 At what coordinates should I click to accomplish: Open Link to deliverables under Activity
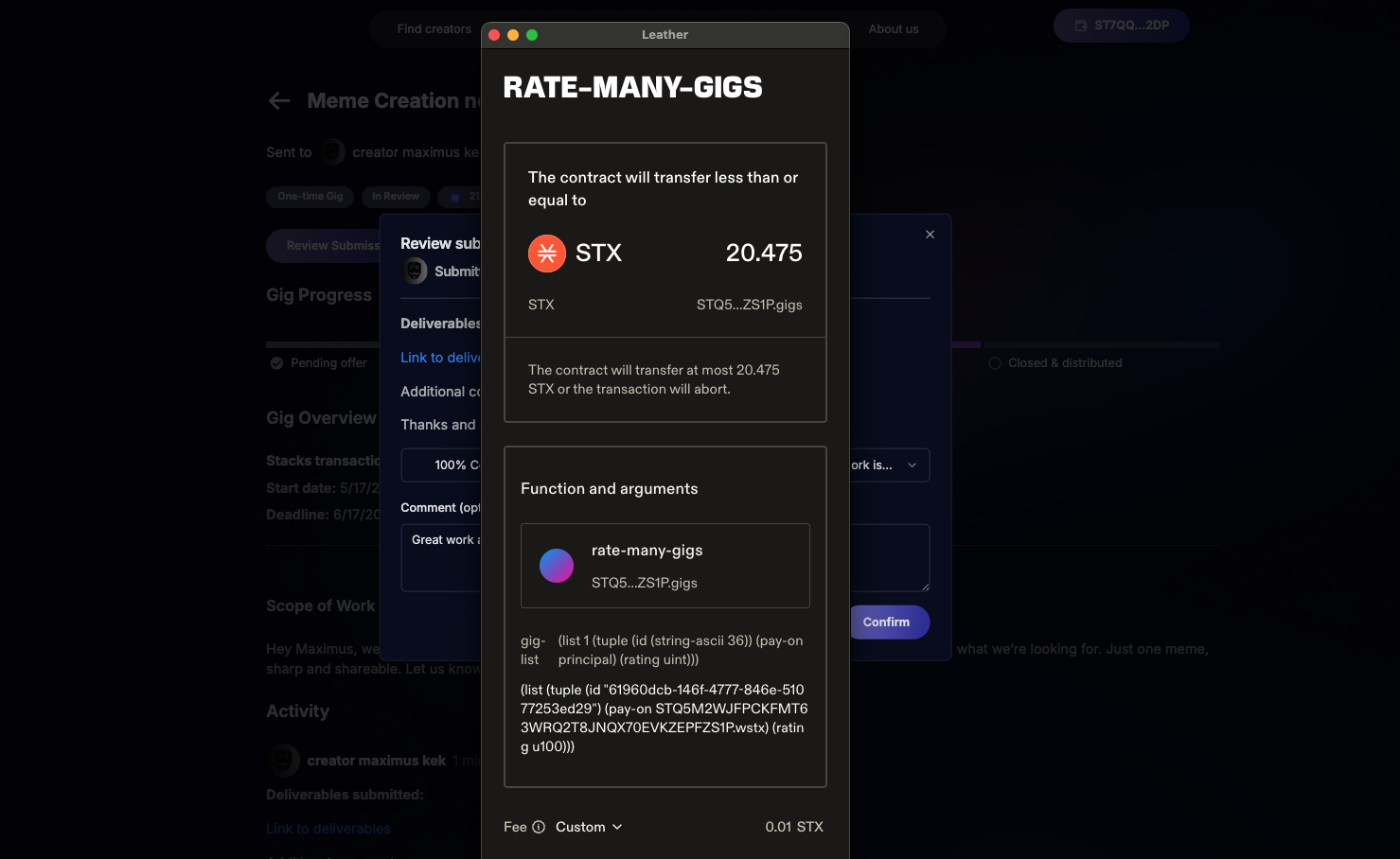click(328, 829)
